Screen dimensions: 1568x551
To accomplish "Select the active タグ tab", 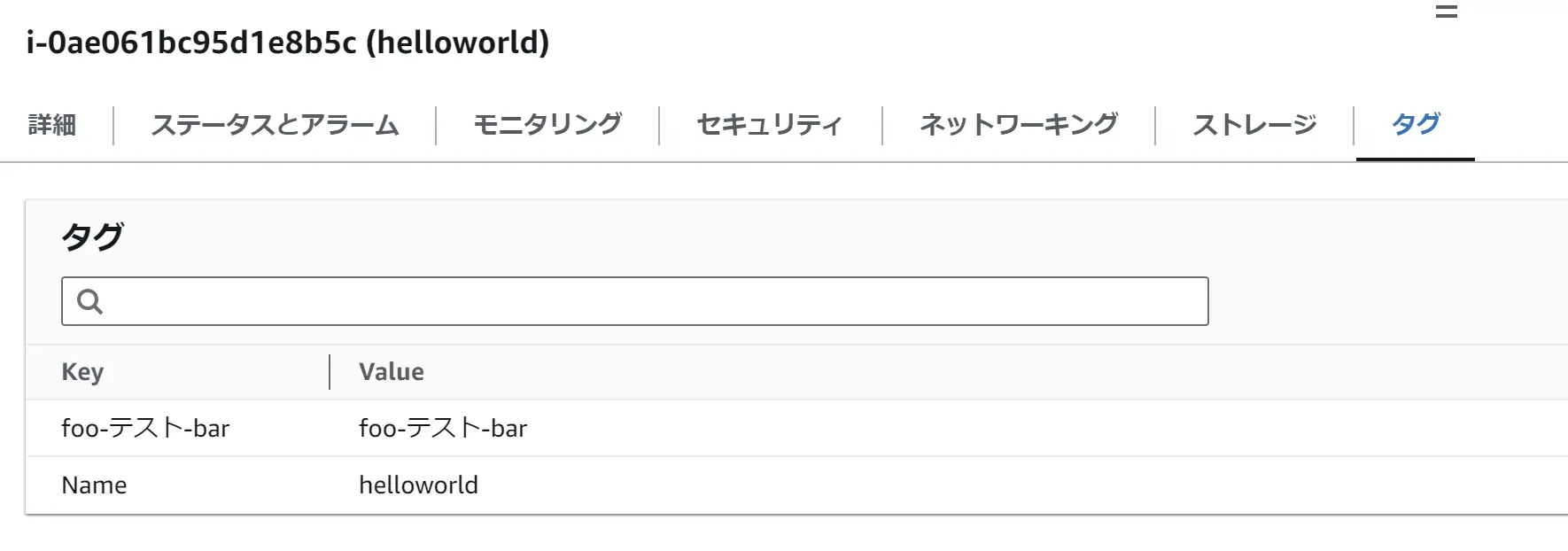I will click(x=1416, y=125).
